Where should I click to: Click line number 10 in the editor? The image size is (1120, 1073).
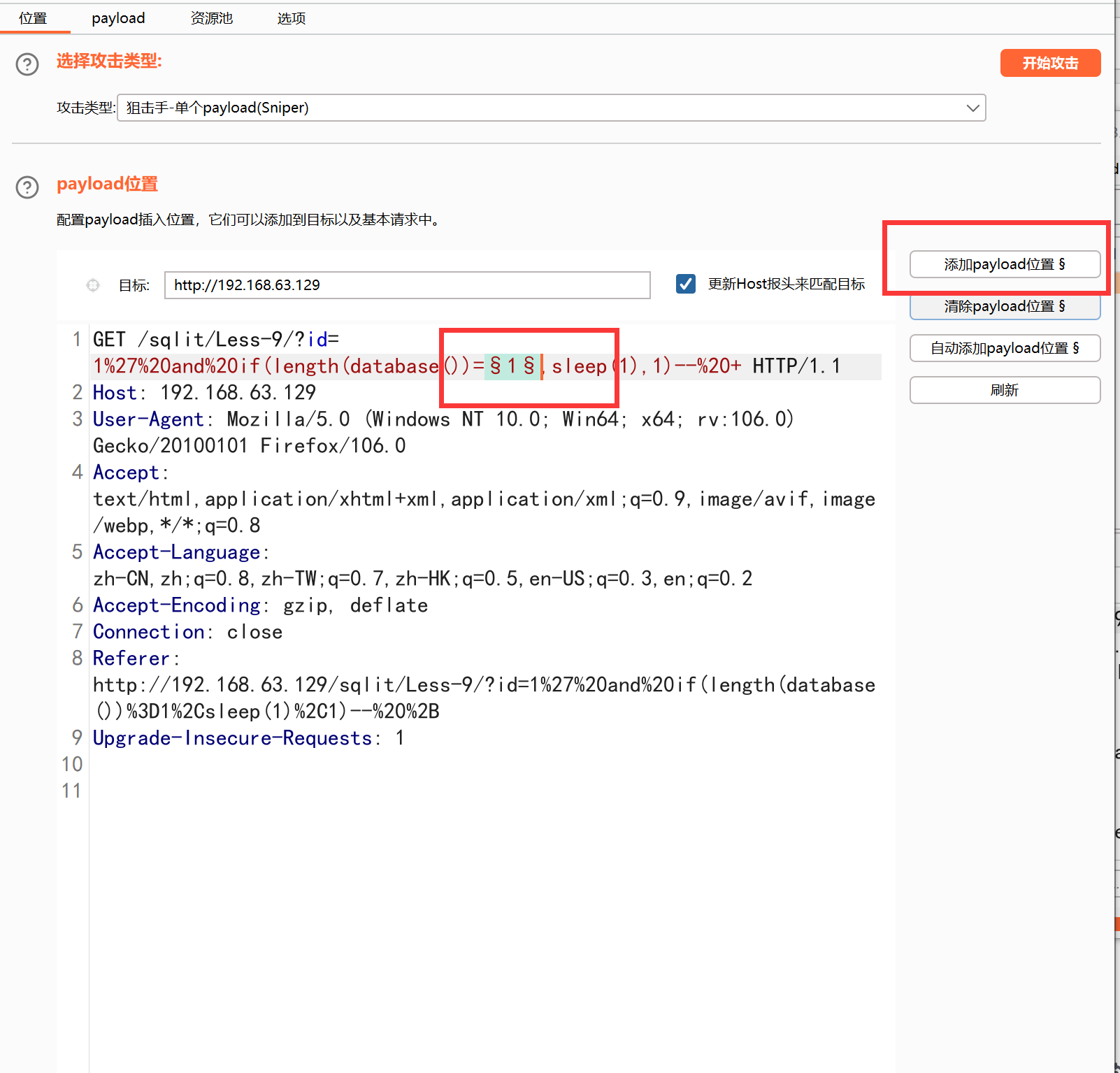tap(72, 765)
